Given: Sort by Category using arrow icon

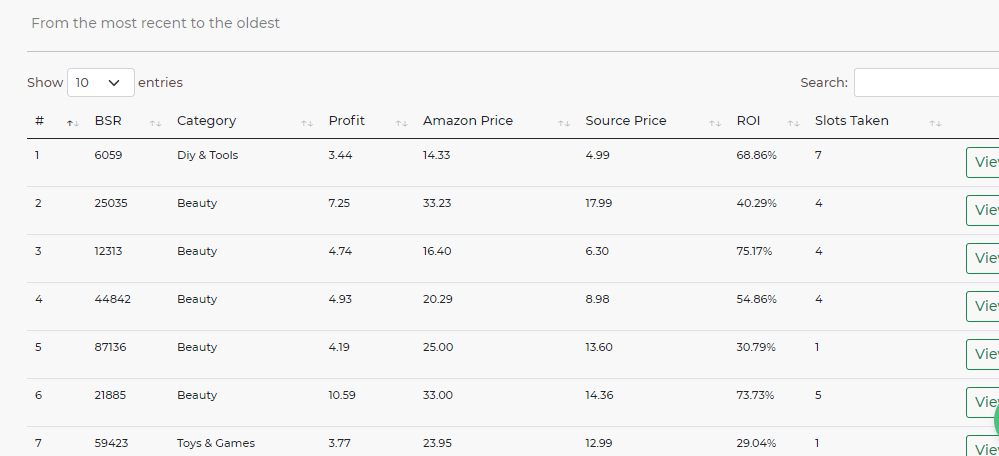Looking at the screenshot, I should (307, 124).
